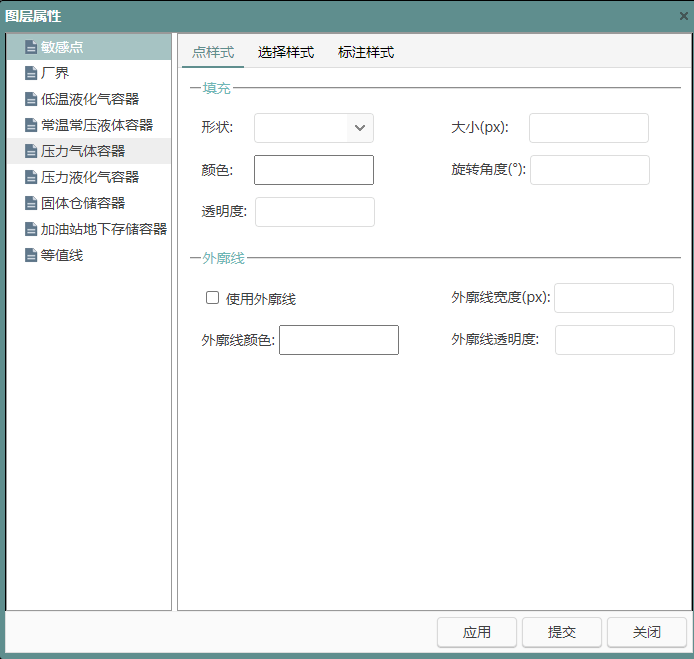Click the layer icon next to 厂界

(31, 73)
